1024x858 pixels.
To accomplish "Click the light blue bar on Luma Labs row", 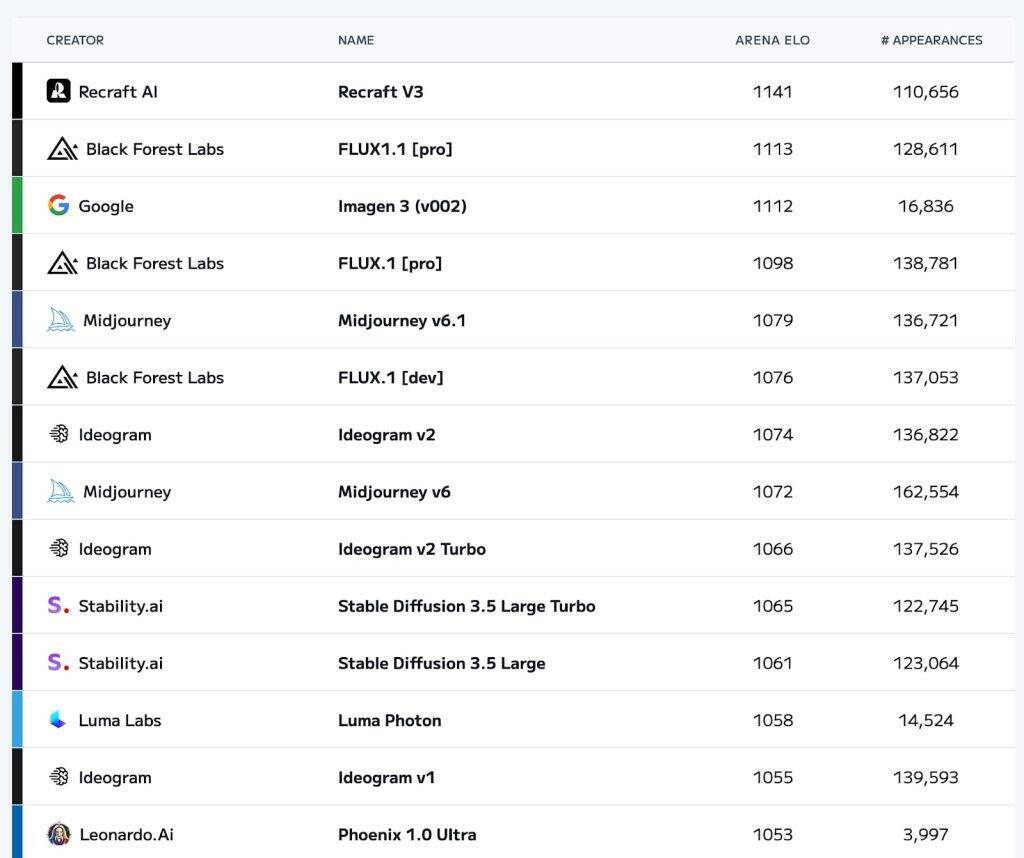I will [17, 719].
